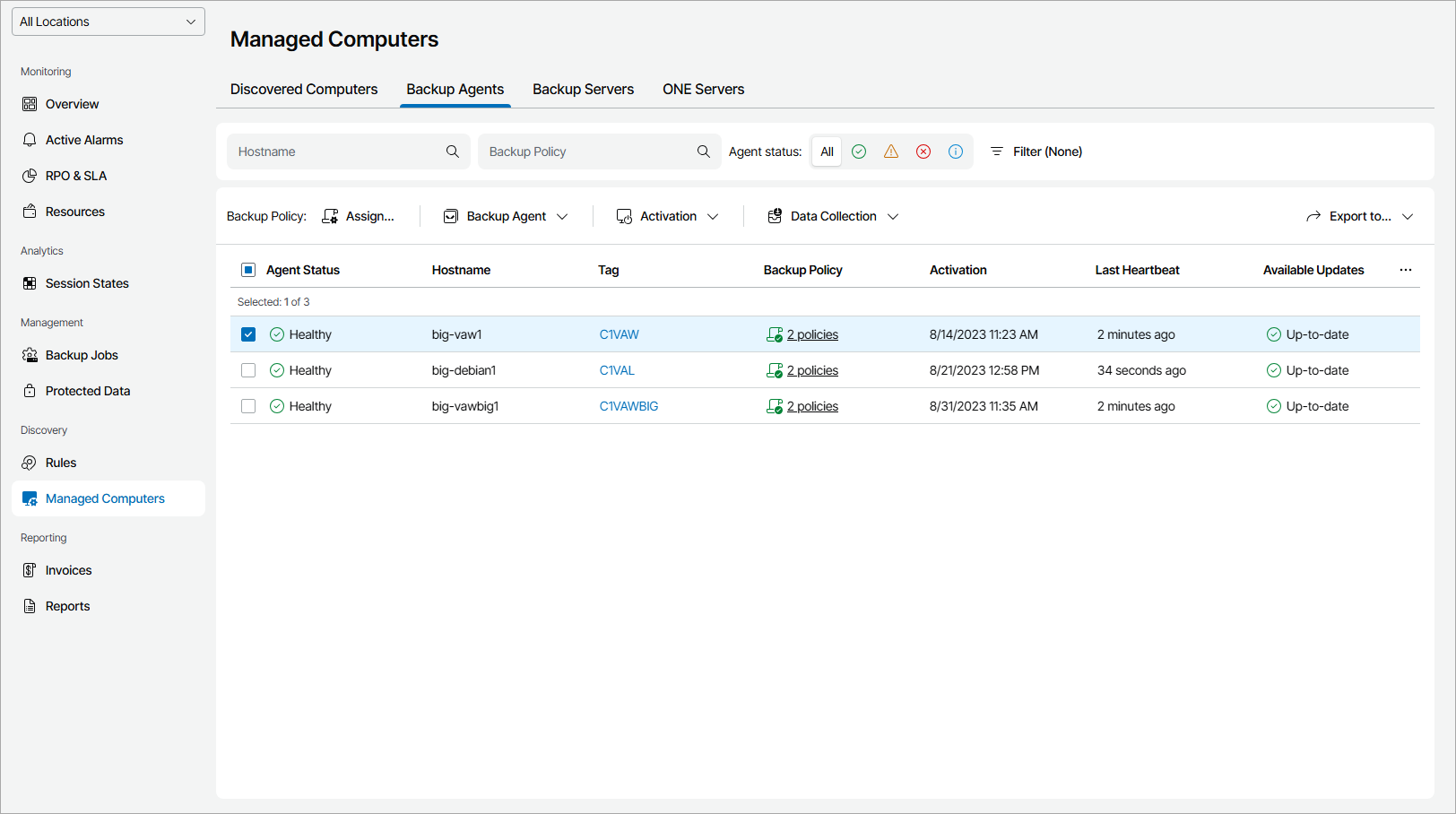Toggle the select-all header checkbox
The image size is (1456, 814).
(x=248, y=270)
